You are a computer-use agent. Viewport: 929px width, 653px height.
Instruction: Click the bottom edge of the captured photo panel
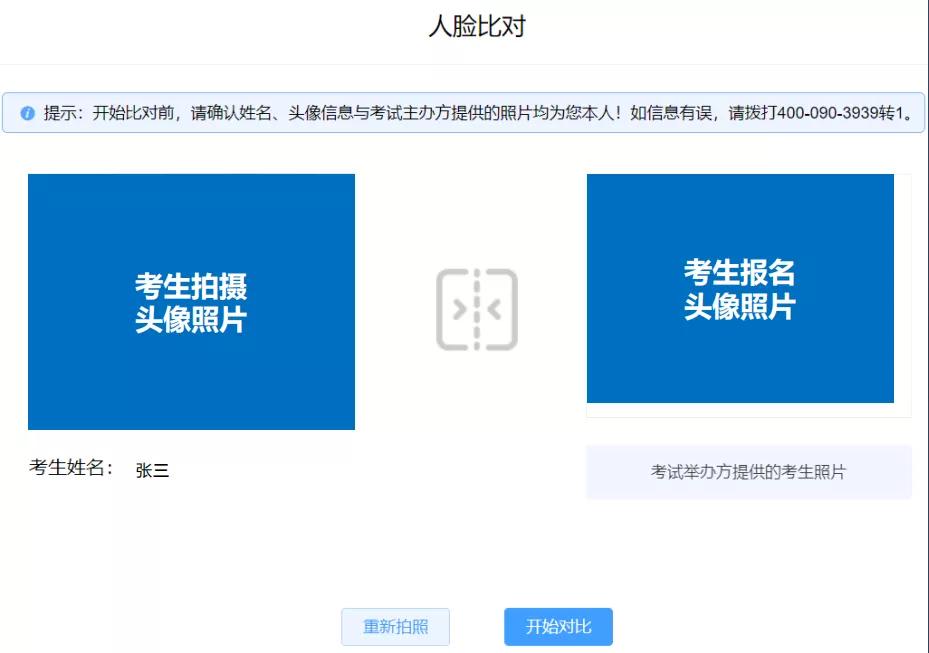pyautogui.click(x=191, y=427)
